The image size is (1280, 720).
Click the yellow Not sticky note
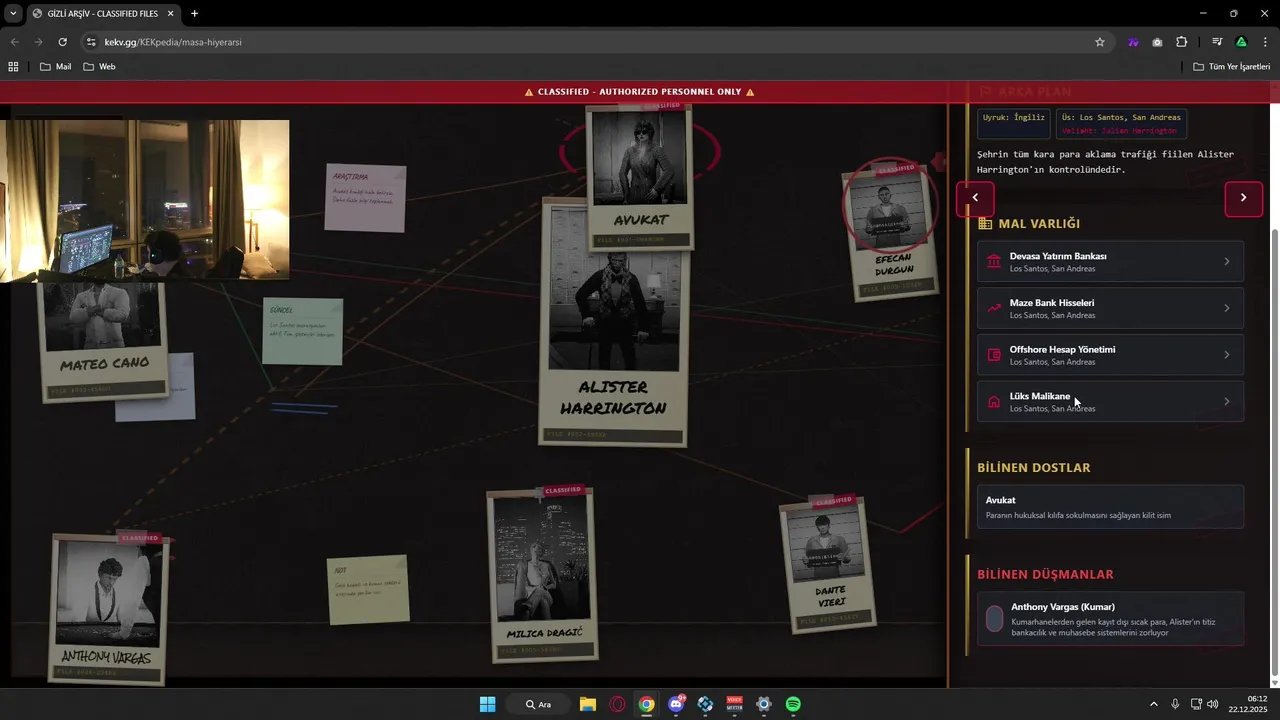pyautogui.click(x=368, y=590)
